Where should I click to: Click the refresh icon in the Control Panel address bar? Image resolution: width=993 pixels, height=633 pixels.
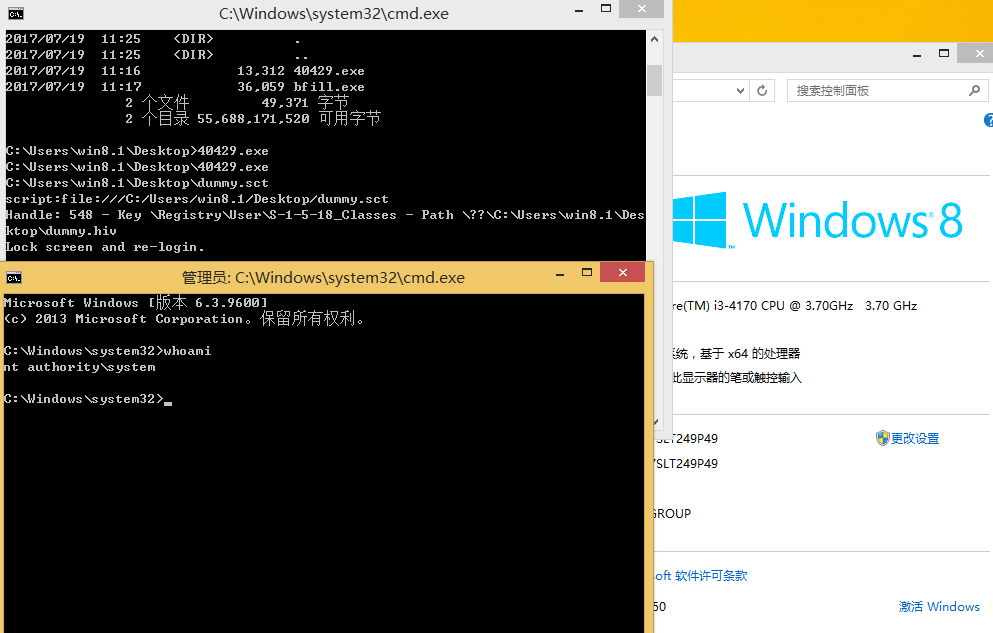click(x=763, y=89)
